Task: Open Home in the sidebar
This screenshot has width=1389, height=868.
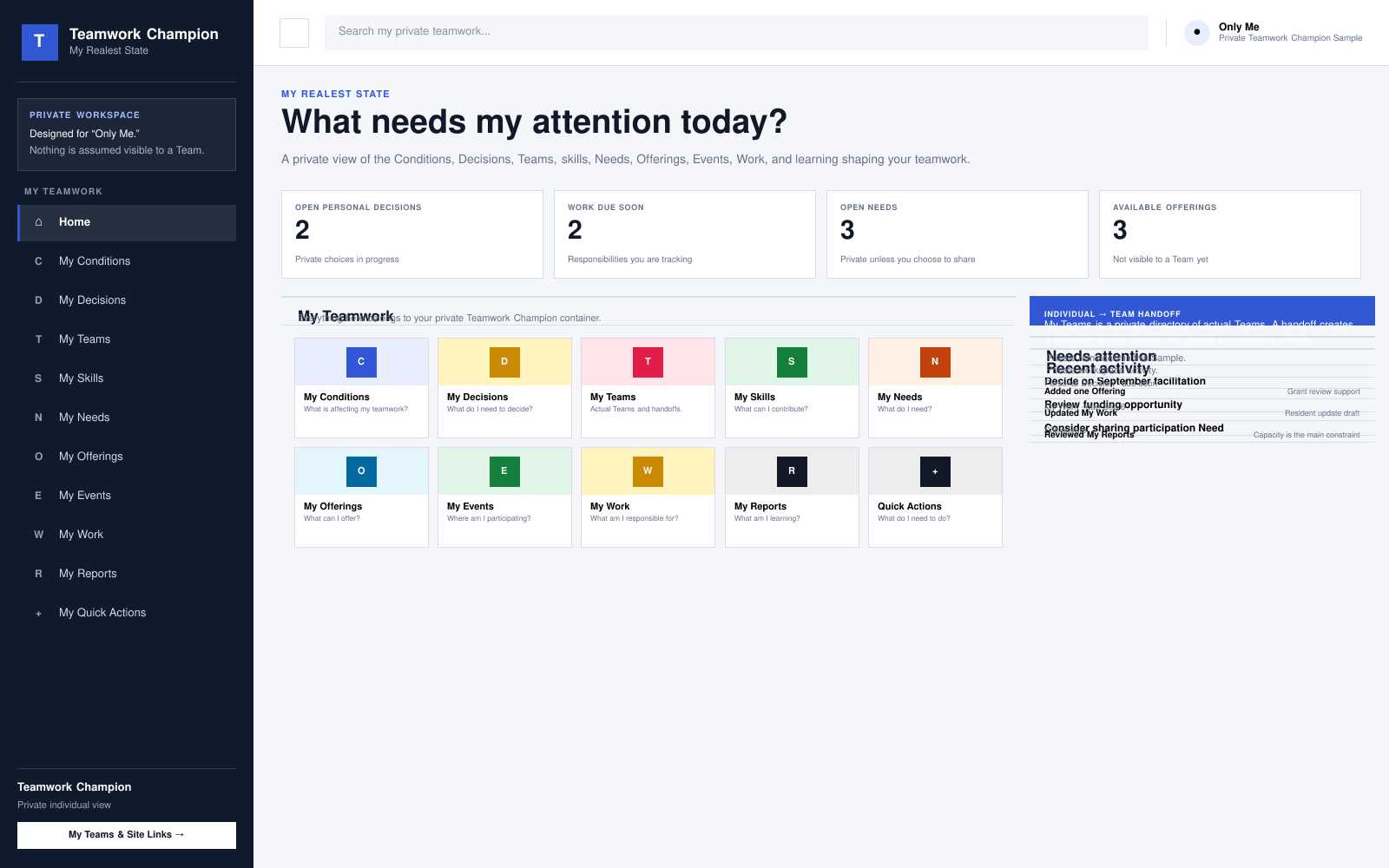Action: pyautogui.click(x=127, y=222)
